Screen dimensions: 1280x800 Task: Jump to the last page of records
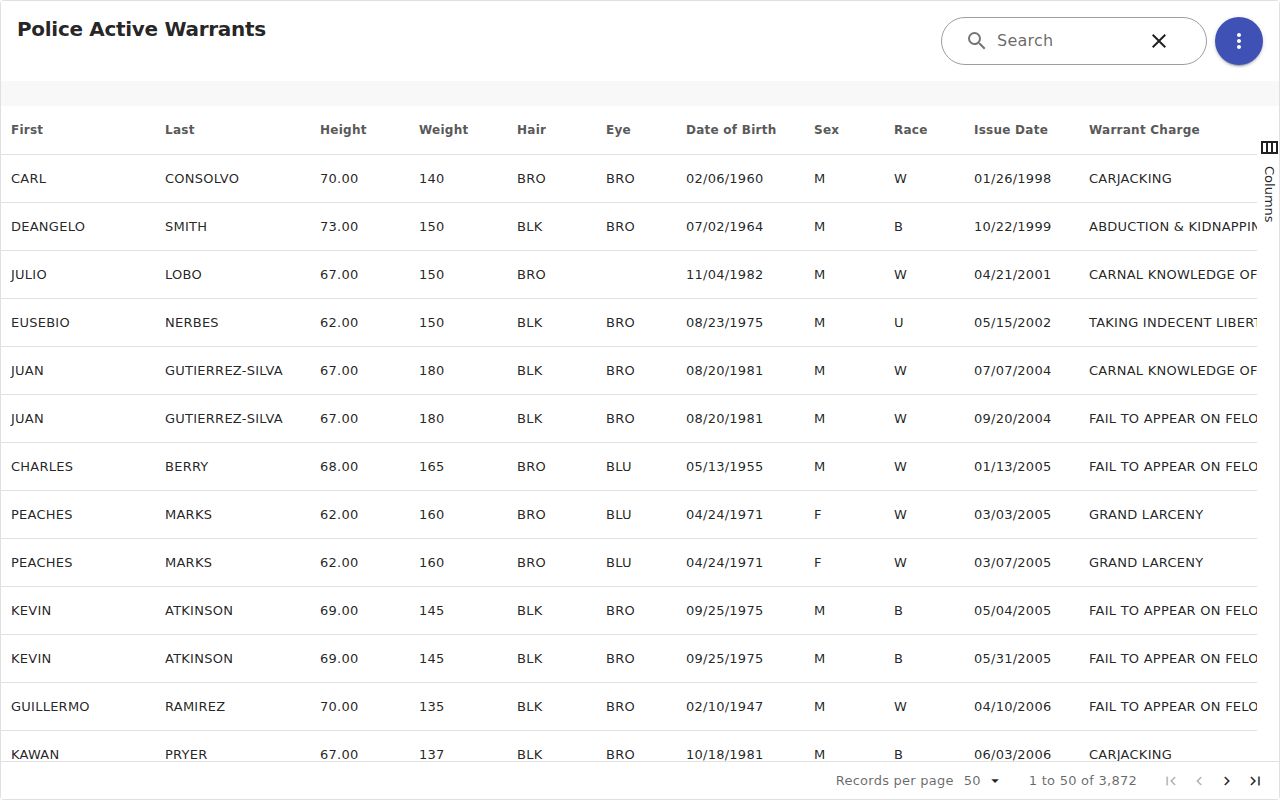pyautogui.click(x=1255, y=781)
